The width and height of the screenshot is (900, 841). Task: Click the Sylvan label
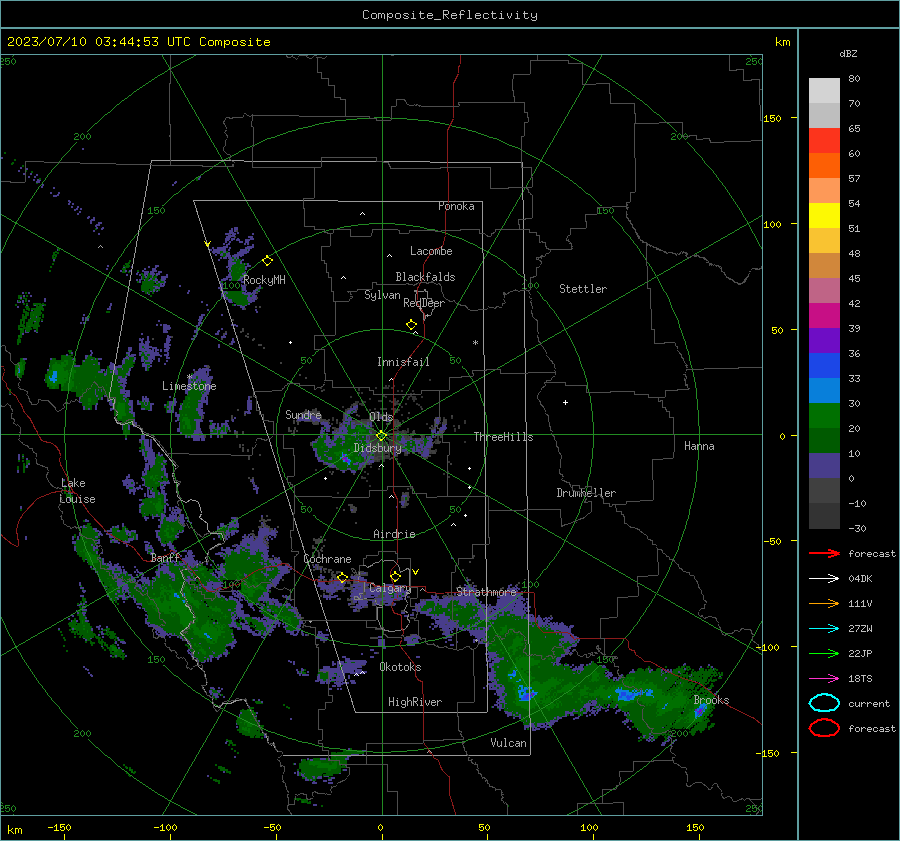[x=382, y=295]
